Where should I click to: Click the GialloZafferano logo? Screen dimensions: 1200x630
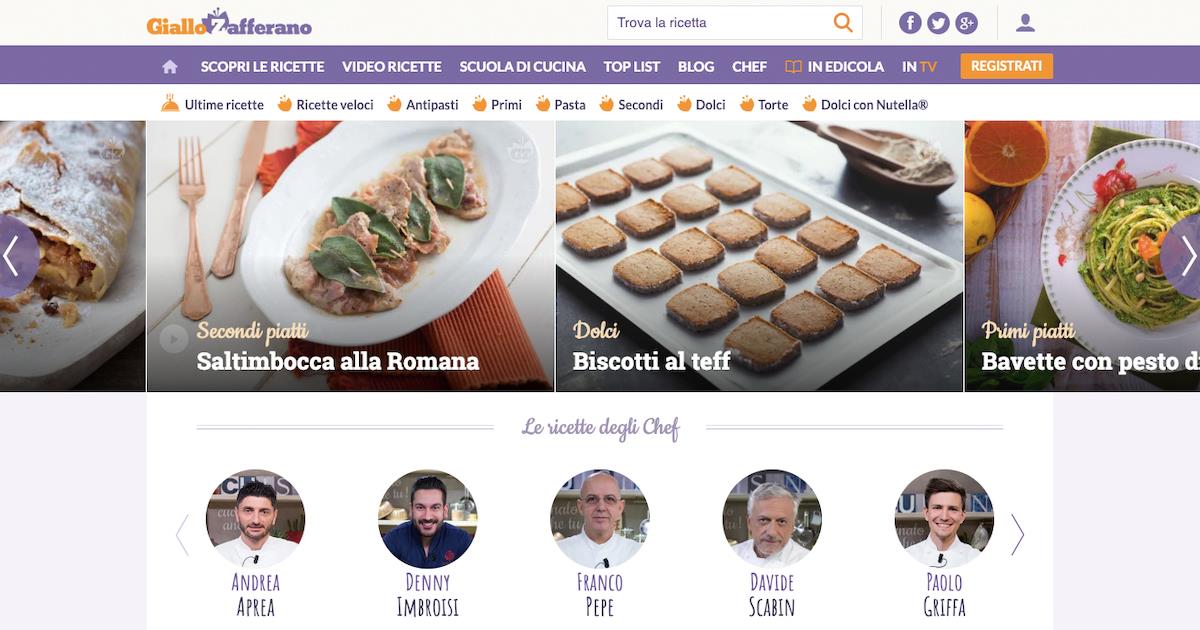coord(229,23)
